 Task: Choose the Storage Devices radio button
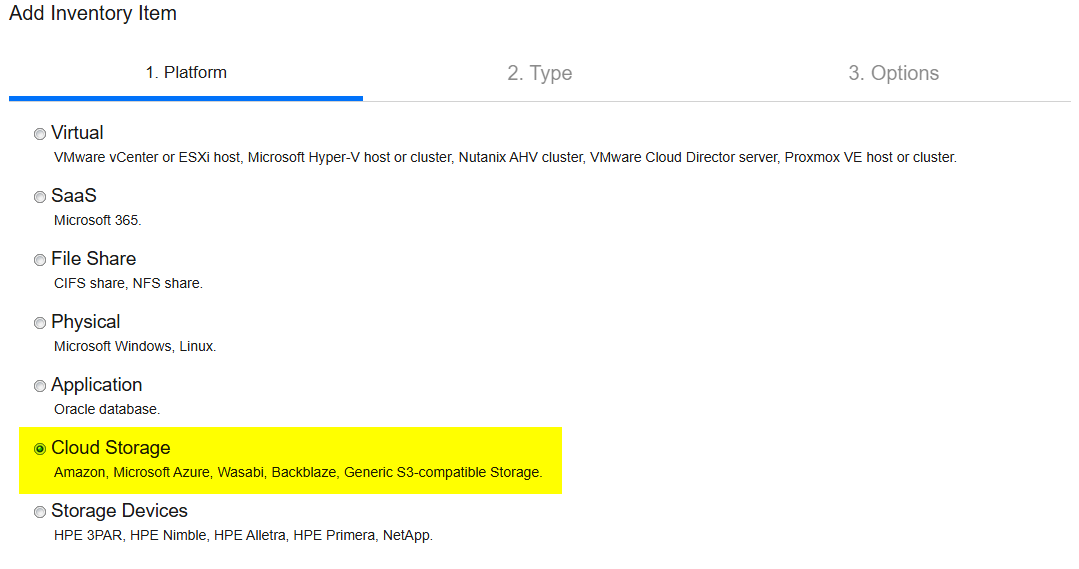tap(40, 512)
